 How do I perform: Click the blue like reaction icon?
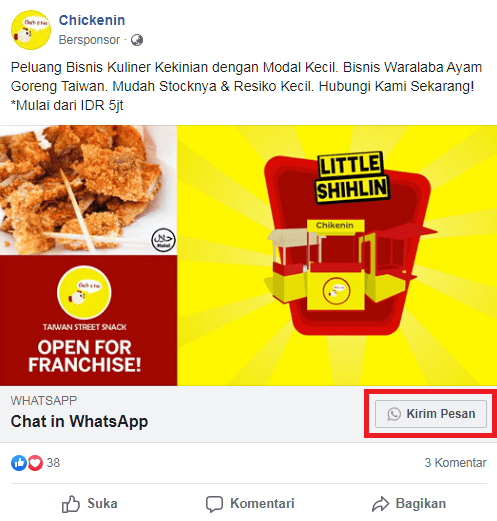19,463
